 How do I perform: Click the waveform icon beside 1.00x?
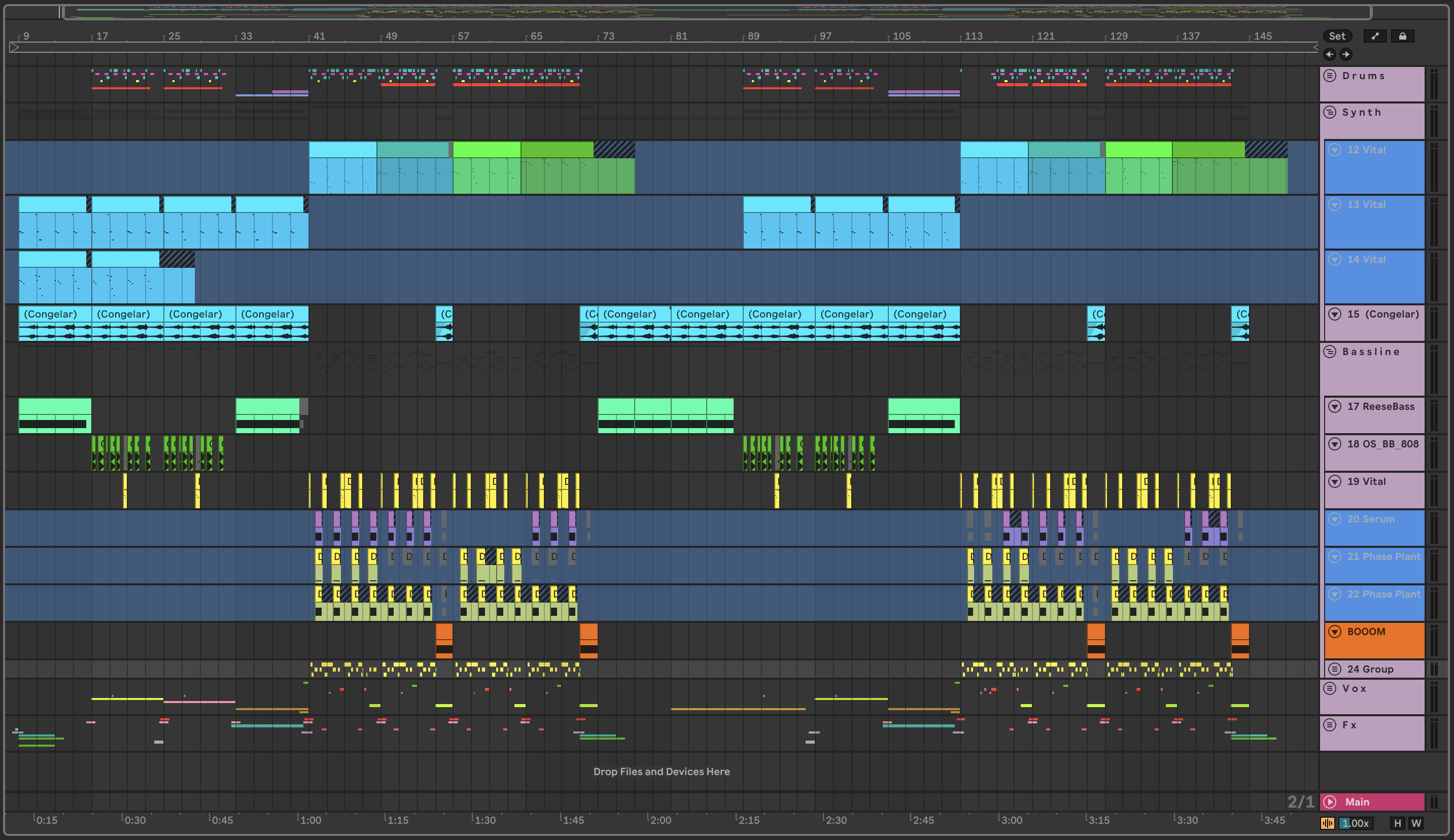[1328, 823]
